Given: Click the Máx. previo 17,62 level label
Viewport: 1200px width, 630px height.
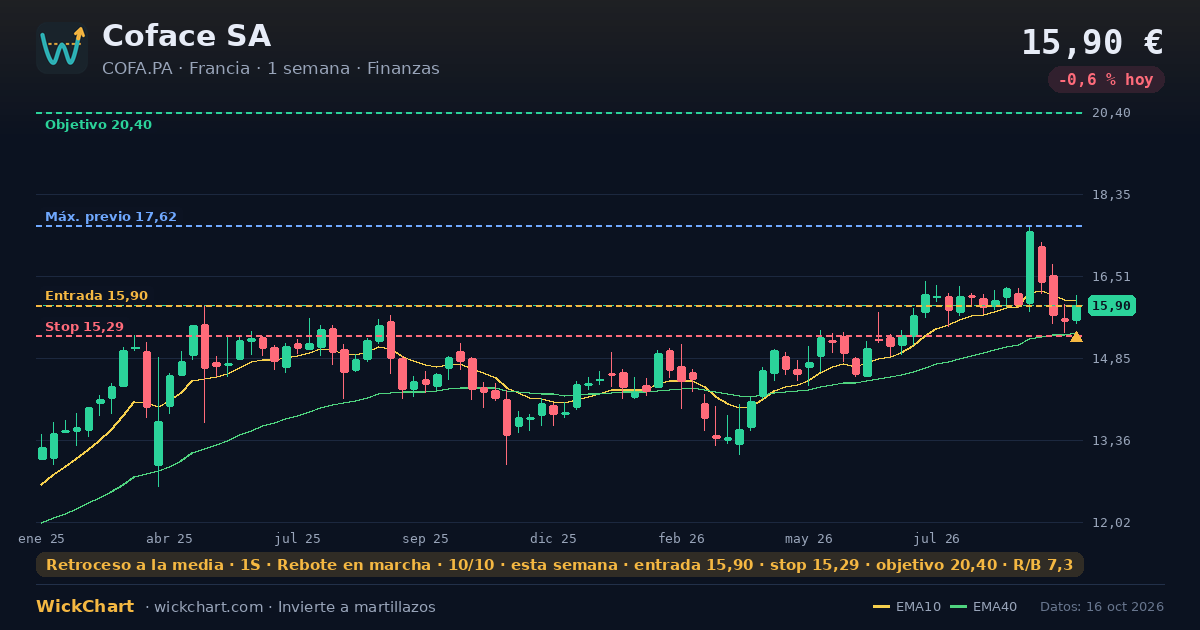Looking at the screenshot, I should click(111, 217).
